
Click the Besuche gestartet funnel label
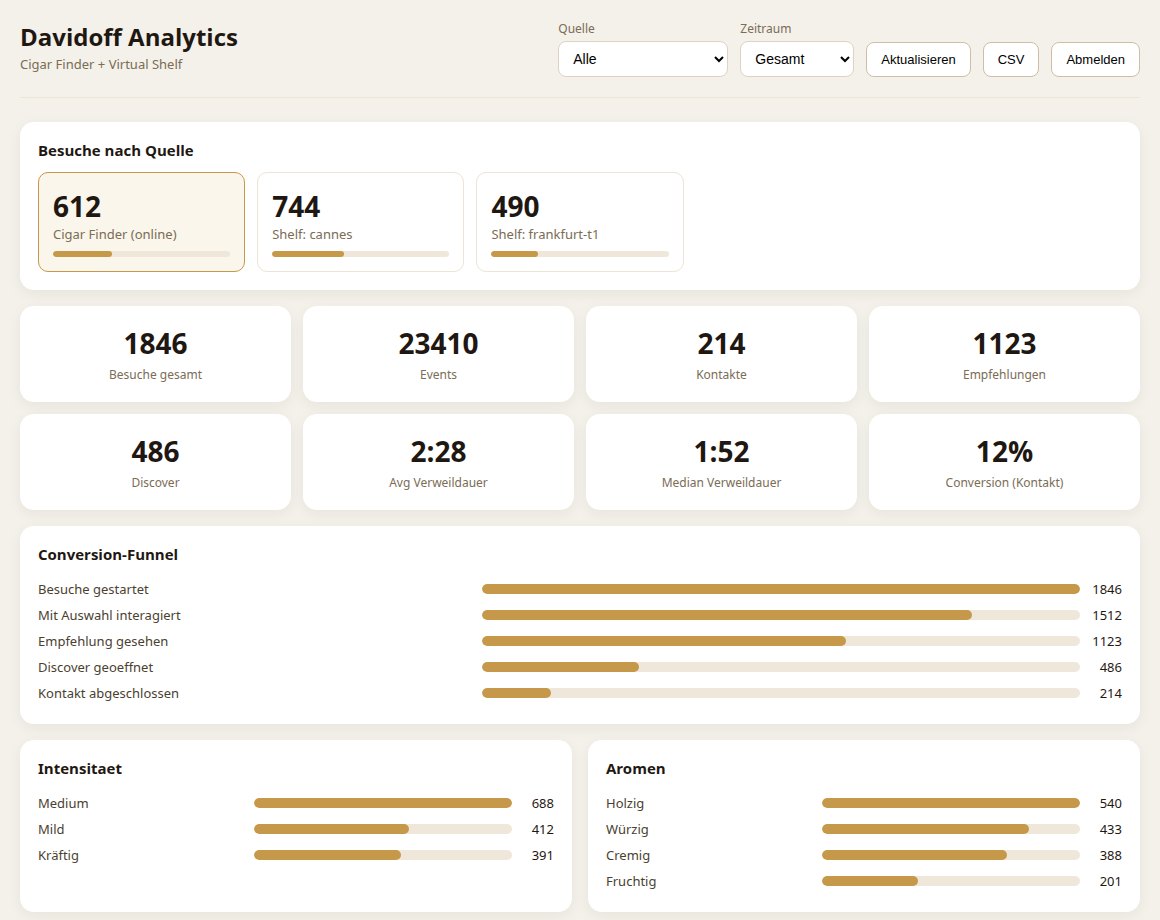[x=93, y=589]
